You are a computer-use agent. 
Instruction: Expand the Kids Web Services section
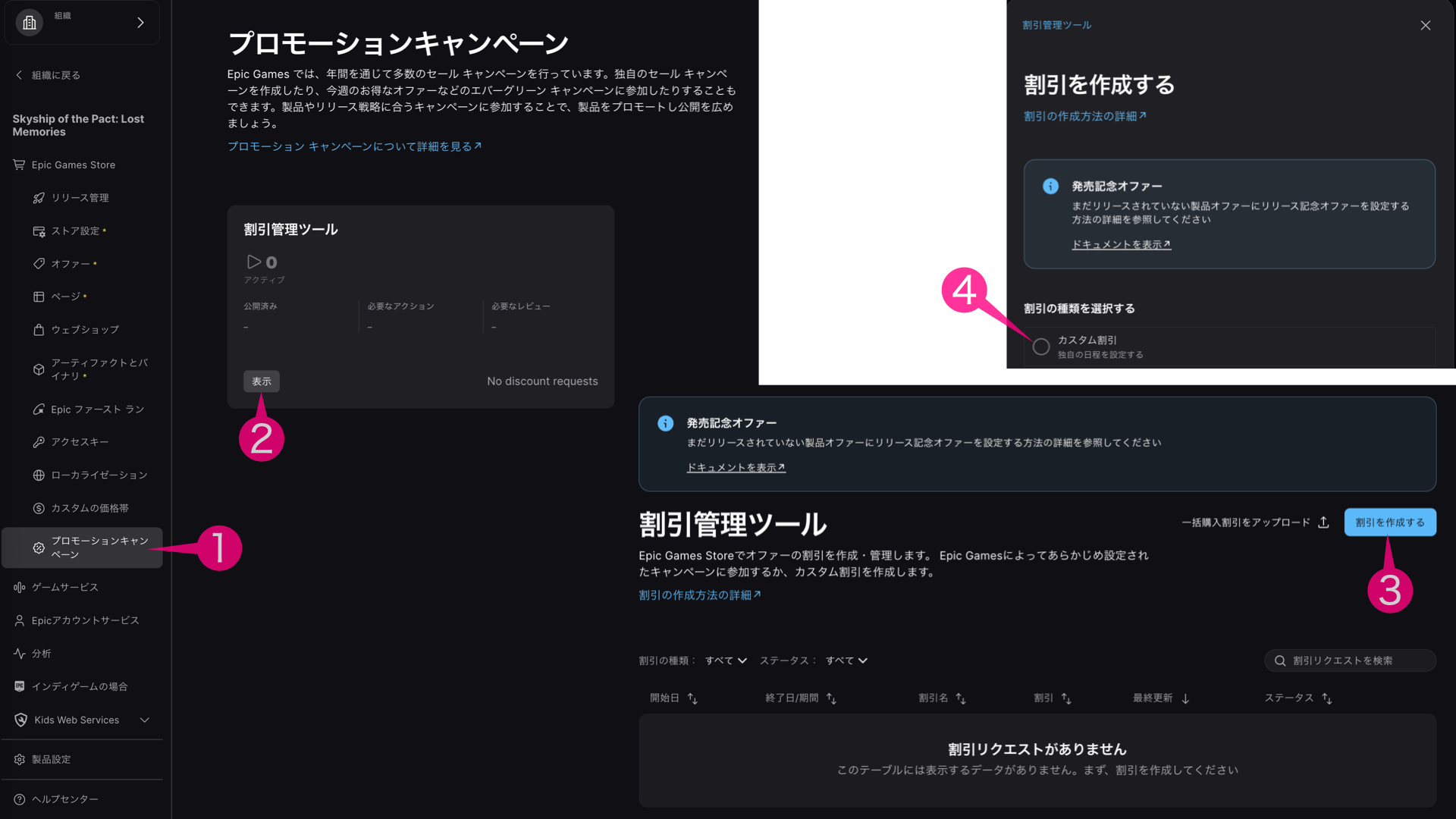(144, 720)
